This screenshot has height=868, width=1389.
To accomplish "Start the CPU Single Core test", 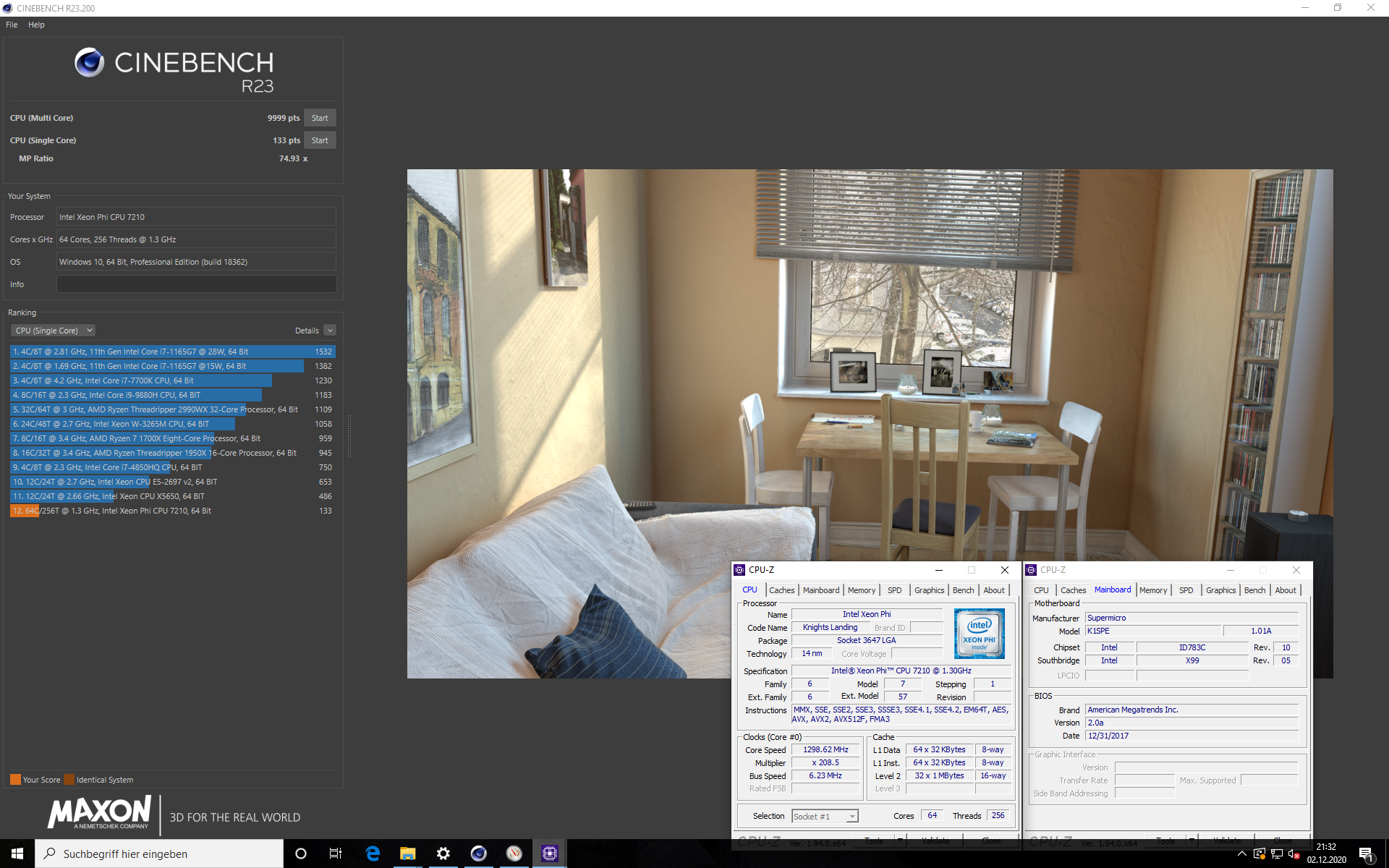I will pyautogui.click(x=319, y=140).
